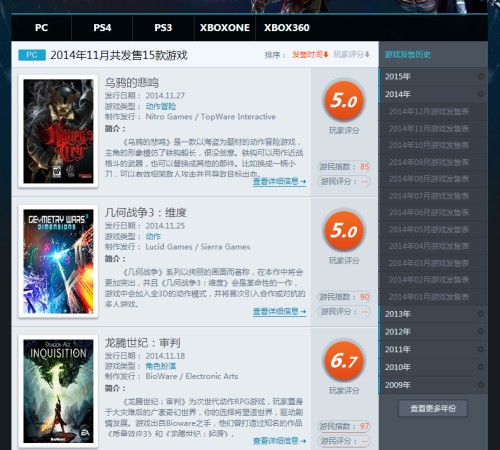This screenshot has width=500, height=450.
Task: Click the 游戏发售历史 sidebar heading
Action: coord(408,54)
